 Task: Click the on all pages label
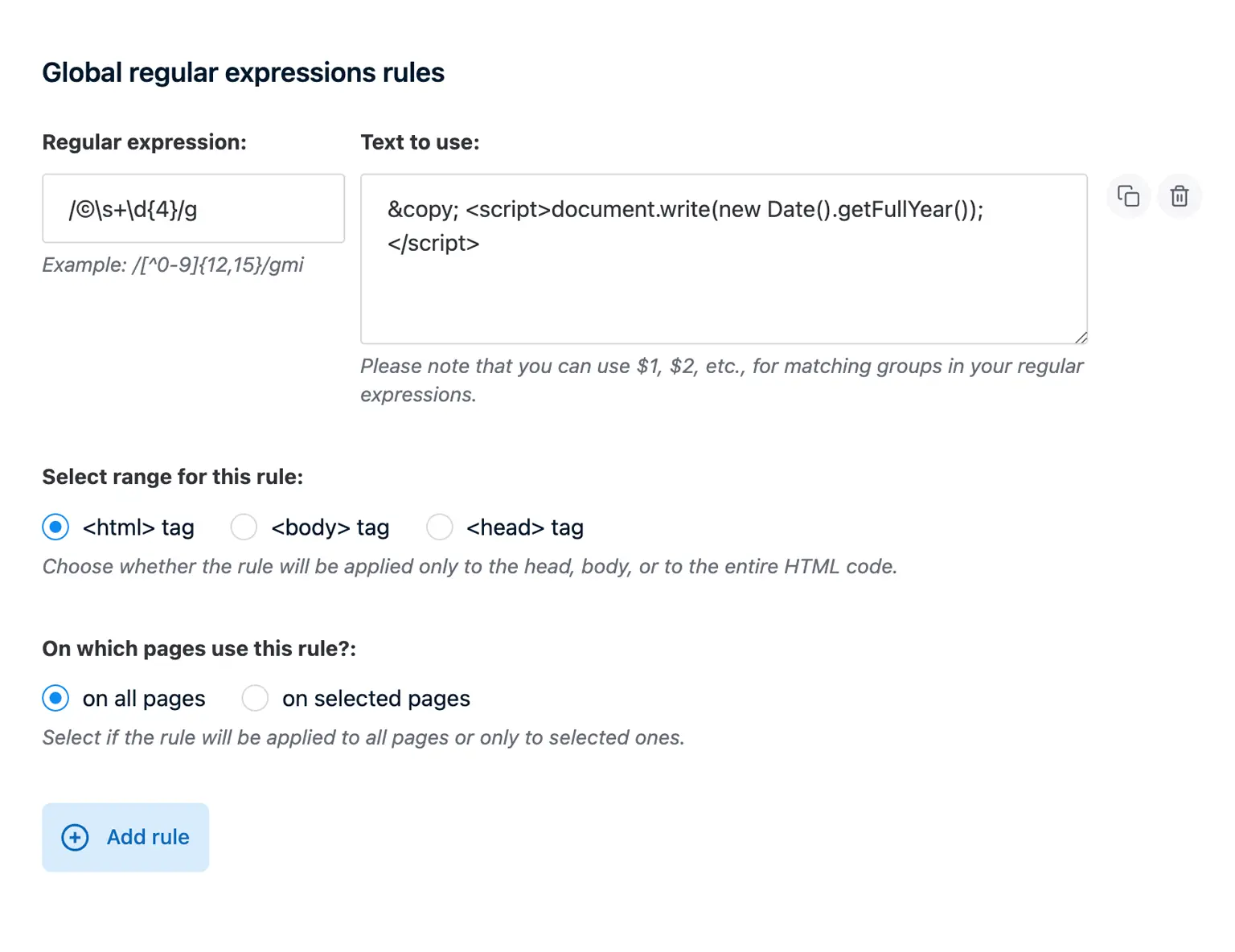142,698
